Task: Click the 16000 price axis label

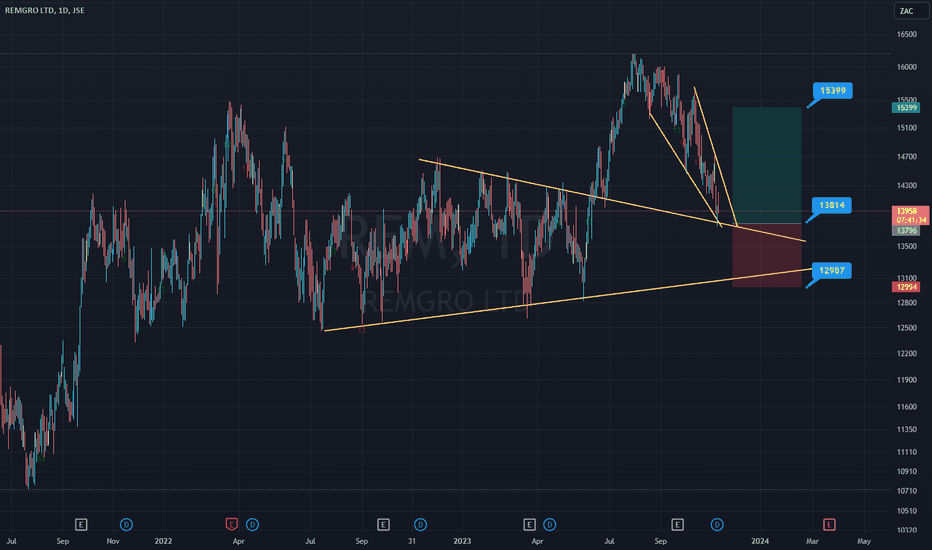Action: click(x=906, y=67)
